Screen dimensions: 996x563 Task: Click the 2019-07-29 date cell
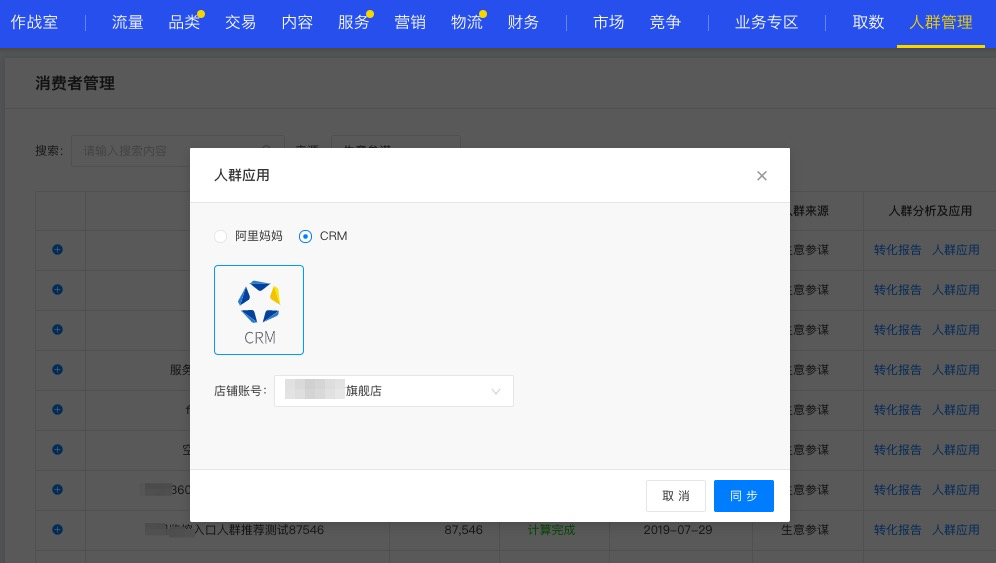pos(678,530)
